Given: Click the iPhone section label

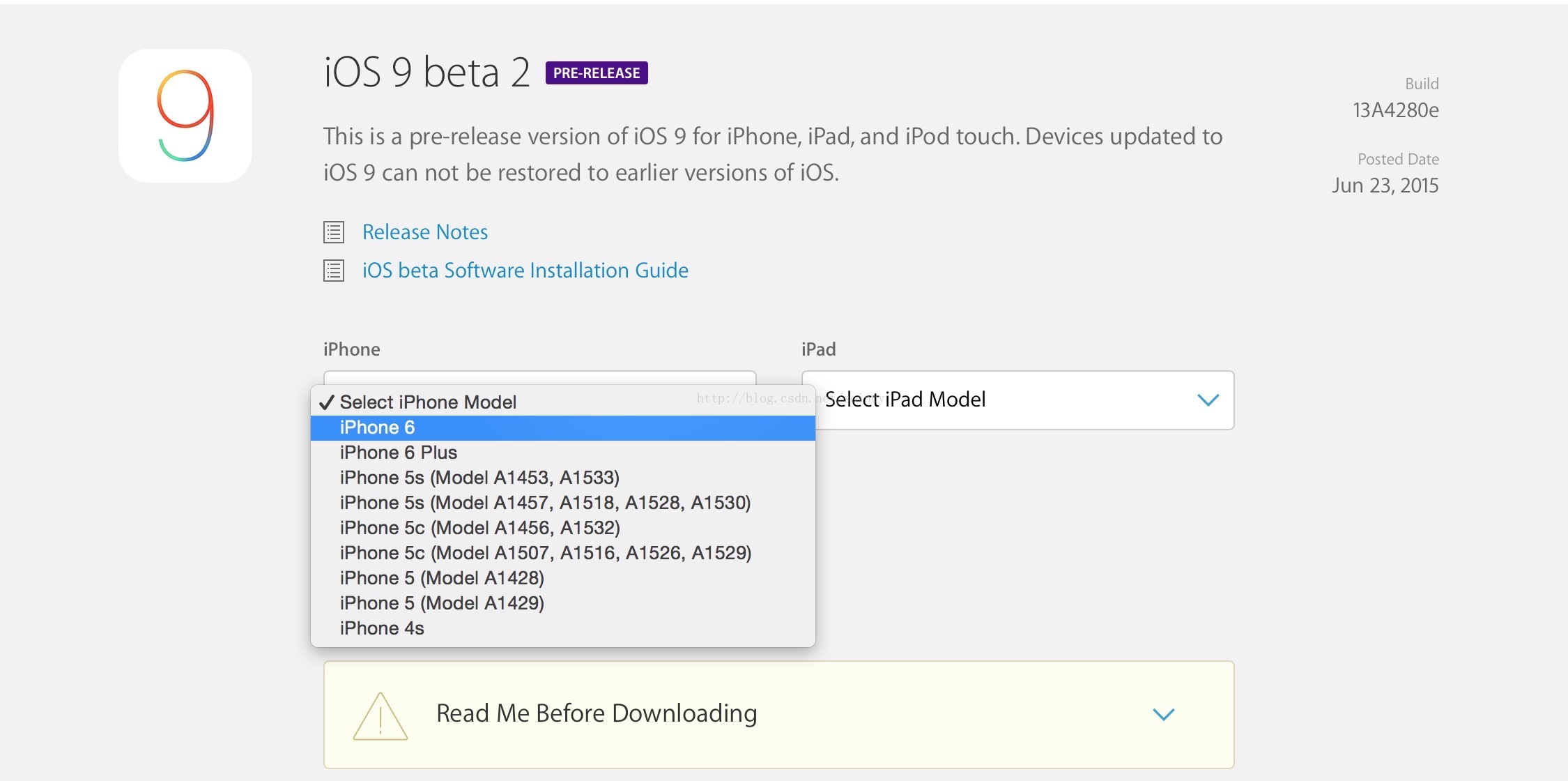Looking at the screenshot, I should 351,349.
